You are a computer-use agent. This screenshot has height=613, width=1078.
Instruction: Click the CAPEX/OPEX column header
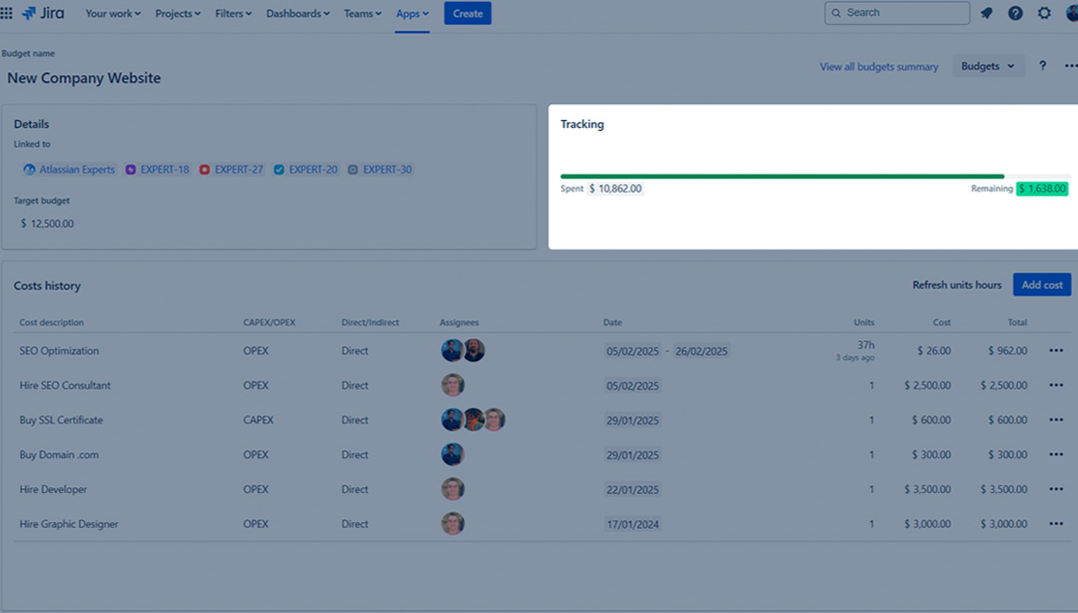(269, 322)
